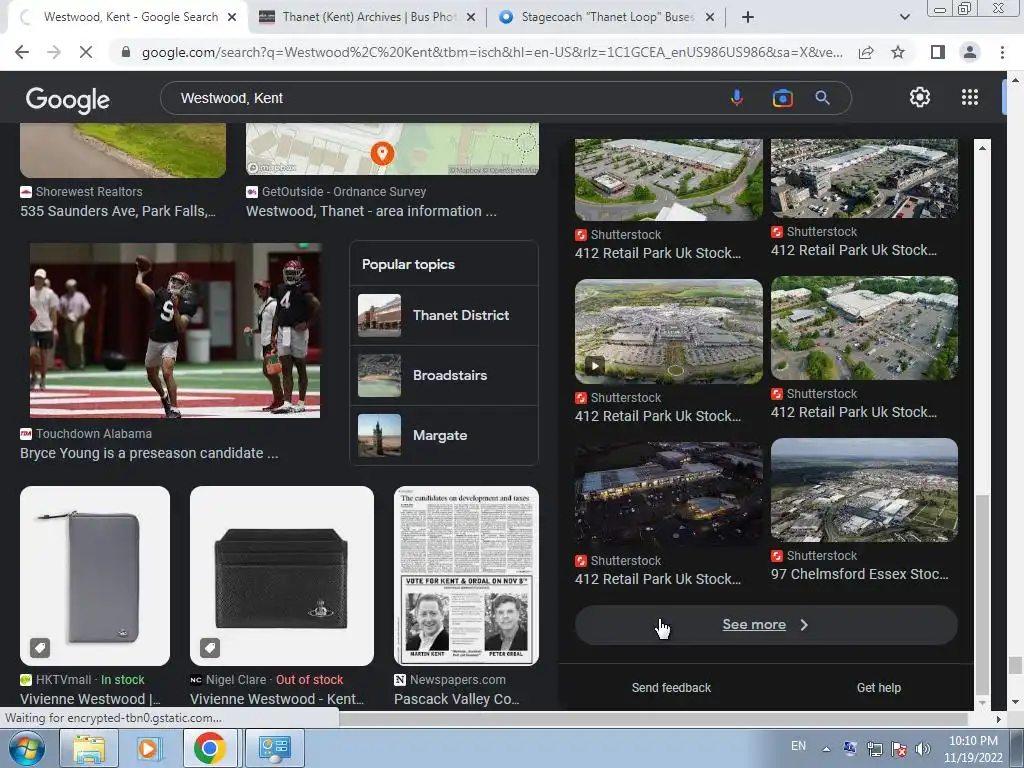Click the horizontal scrollbar right arrow
The width and height of the screenshot is (1024, 768).
[x=998, y=719]
